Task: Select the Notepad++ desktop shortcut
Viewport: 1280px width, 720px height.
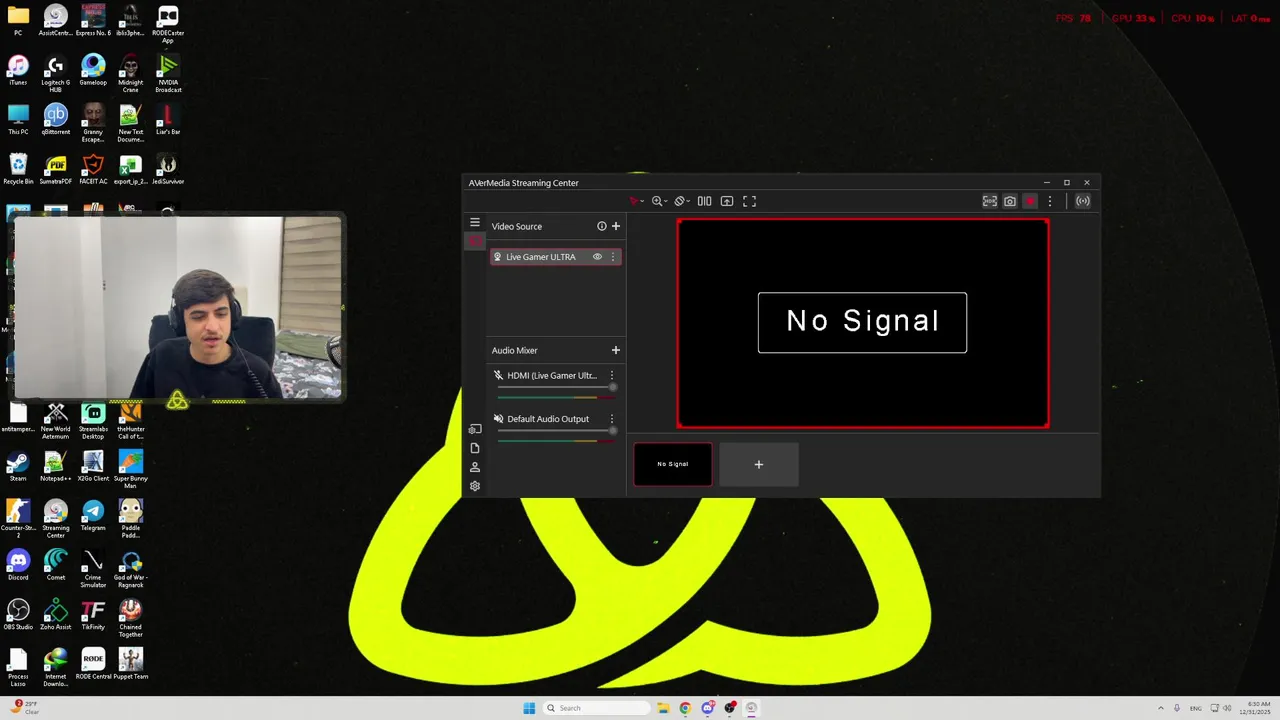Action: pos(56,466)
